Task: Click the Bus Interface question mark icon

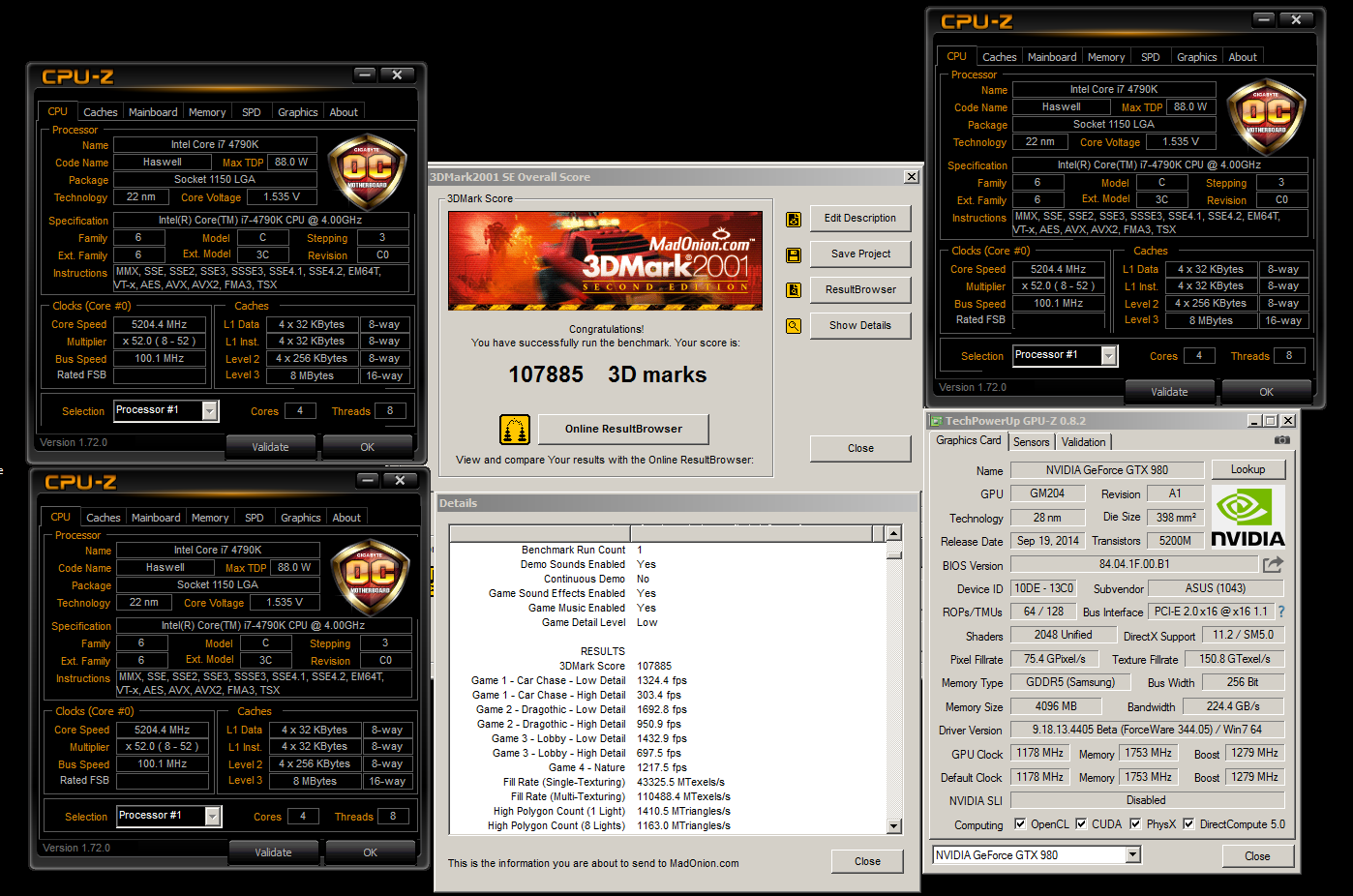Action: tap(1281, 612)
